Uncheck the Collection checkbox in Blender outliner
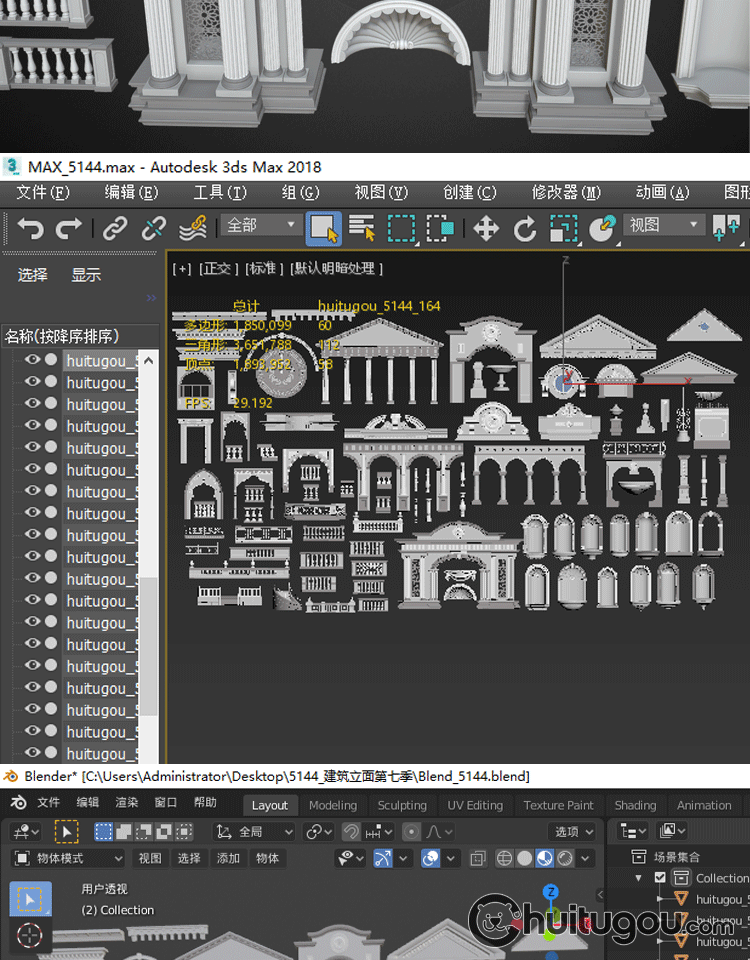750x960 pixels. 660,878
